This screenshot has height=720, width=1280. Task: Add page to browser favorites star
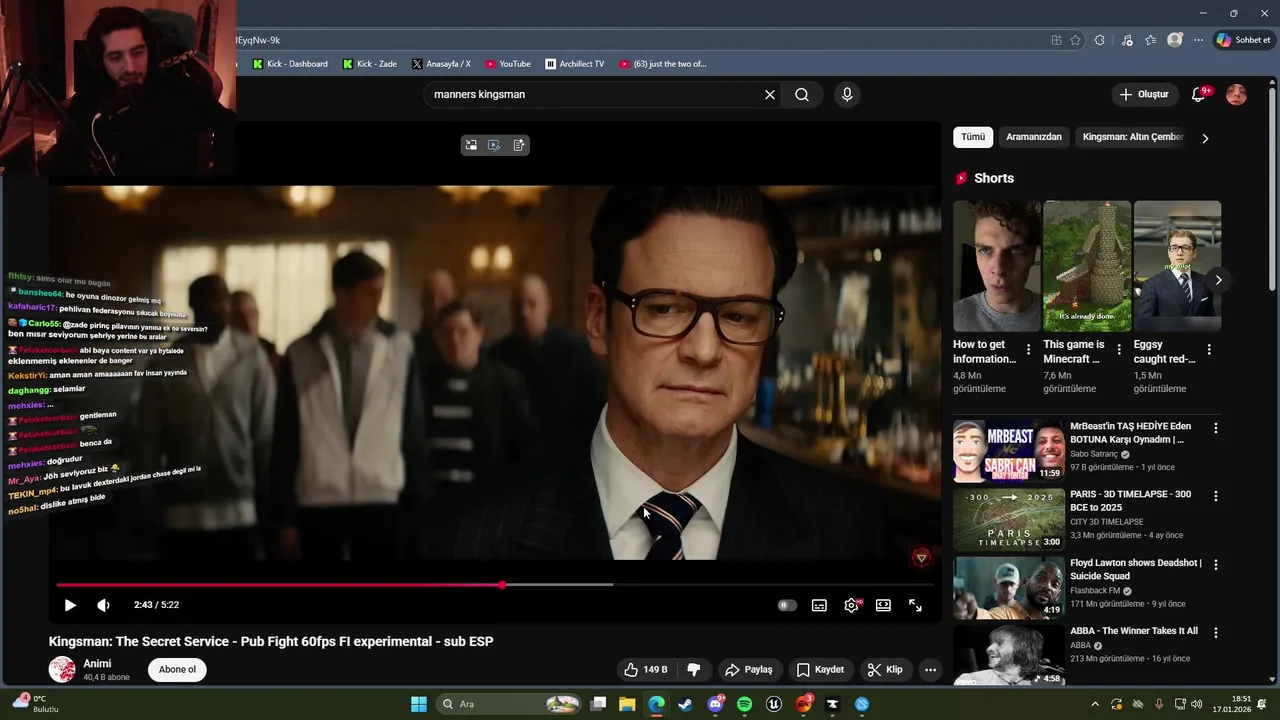1076,40
